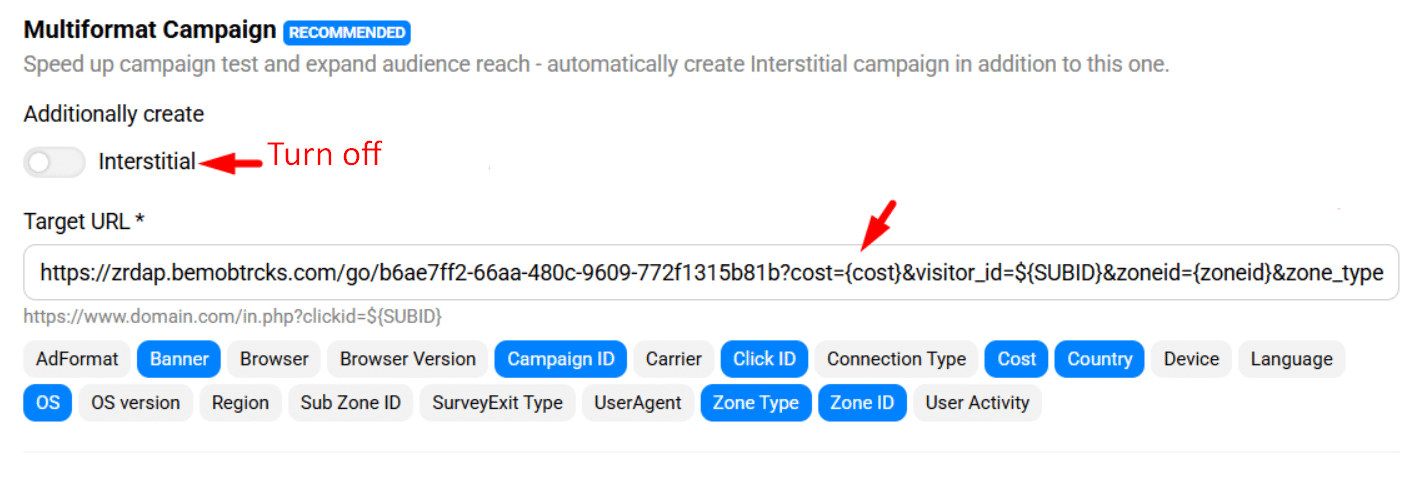This screenshot has width=1425, height=486.
Task: Insert the Region macro tag
Action: (240, 403)
